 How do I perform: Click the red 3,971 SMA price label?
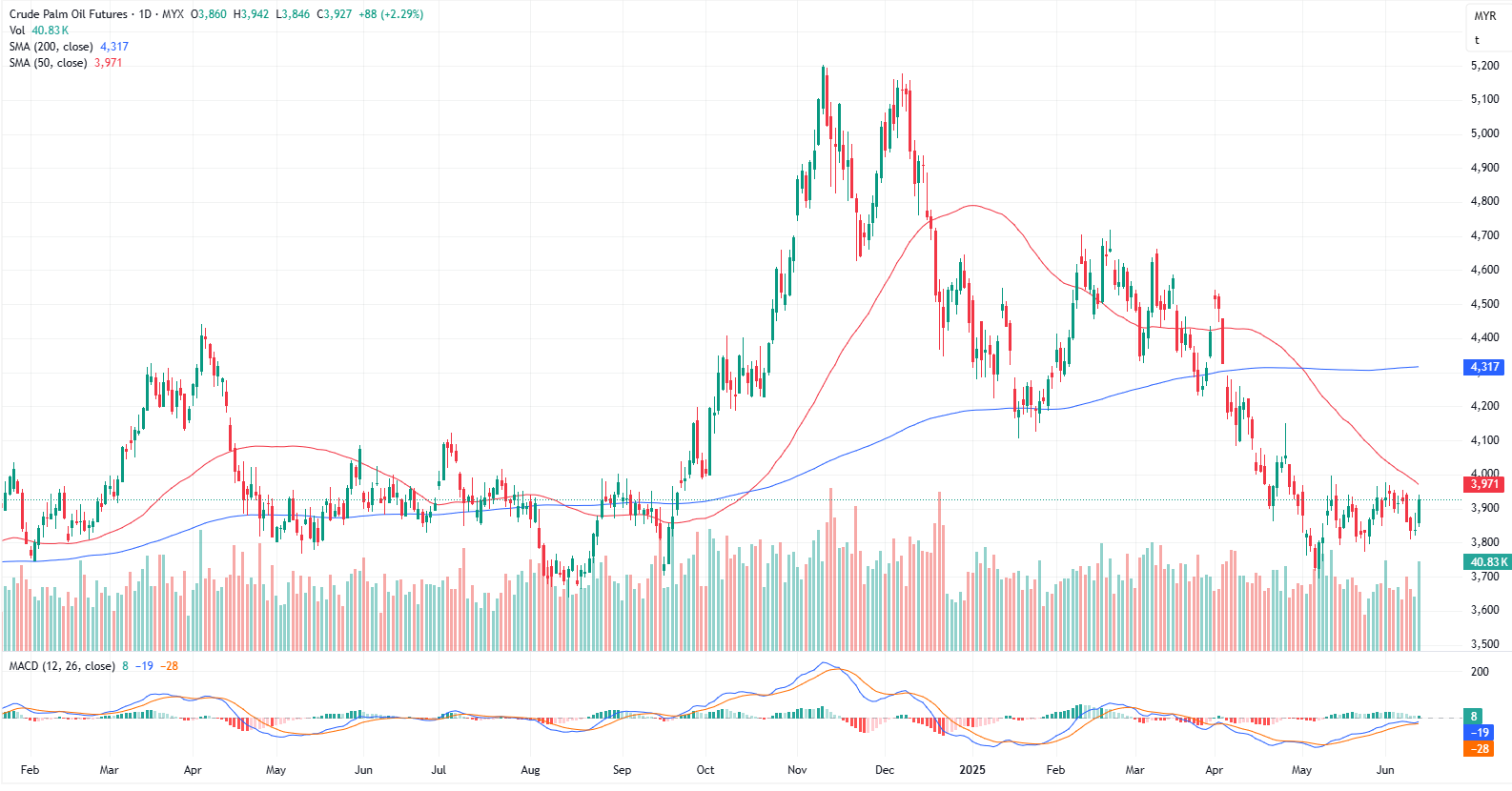pos(1483,484)
